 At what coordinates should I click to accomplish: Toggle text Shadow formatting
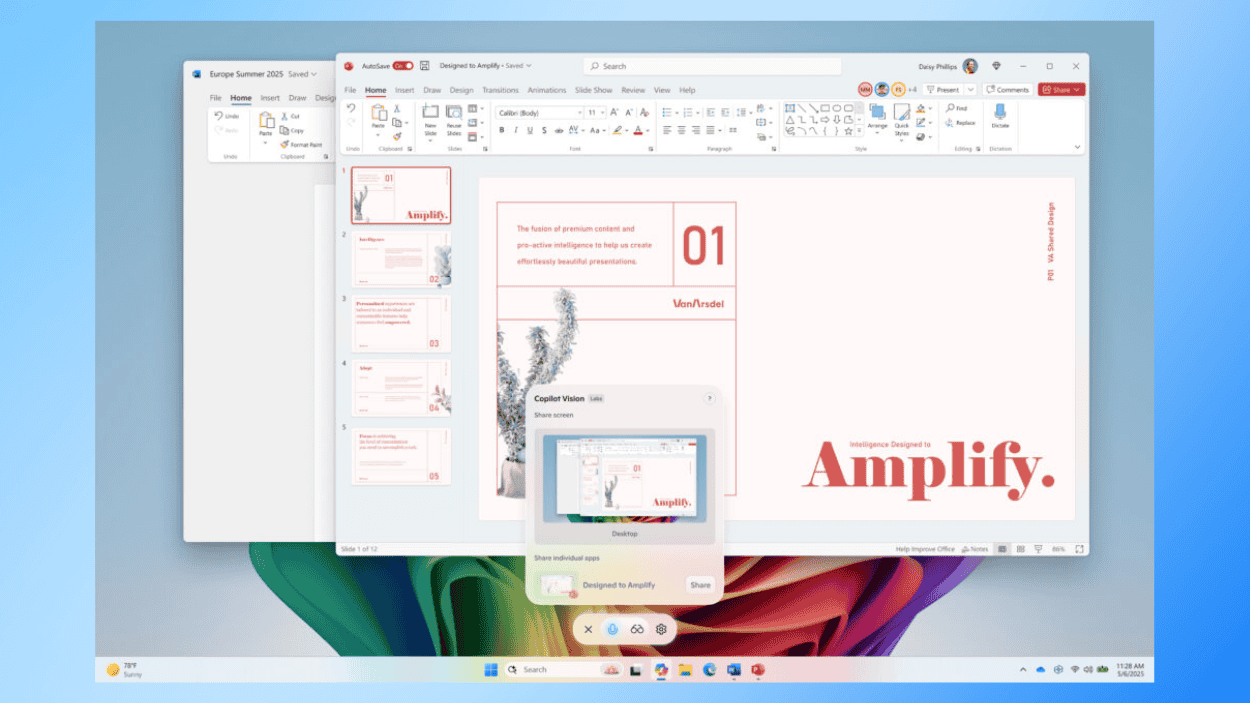coord(544,130)
